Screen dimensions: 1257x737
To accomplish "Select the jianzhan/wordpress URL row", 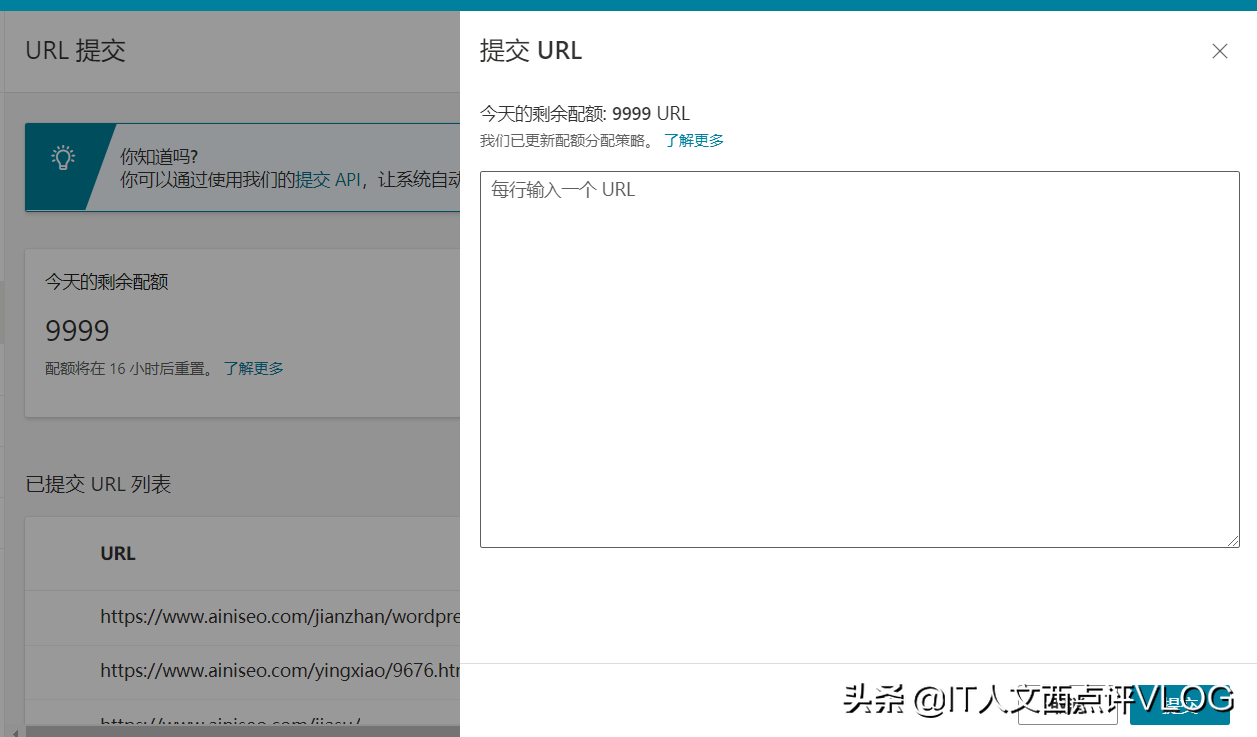I will pyautogui.click(x=242, y=617).
